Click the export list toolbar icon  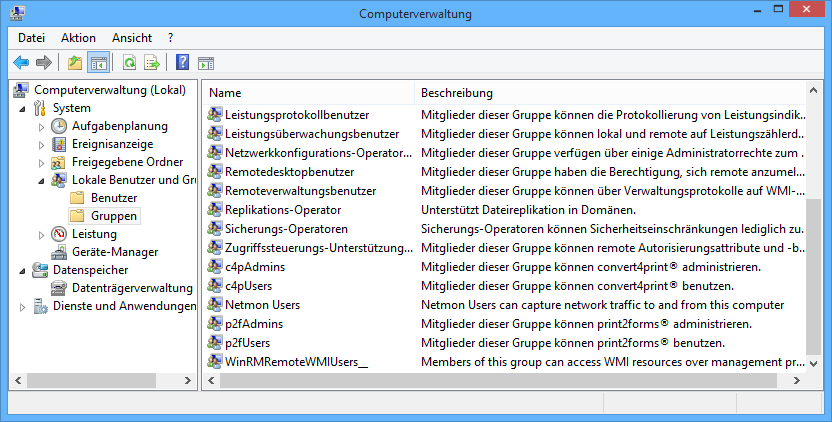tap(152, 63)
